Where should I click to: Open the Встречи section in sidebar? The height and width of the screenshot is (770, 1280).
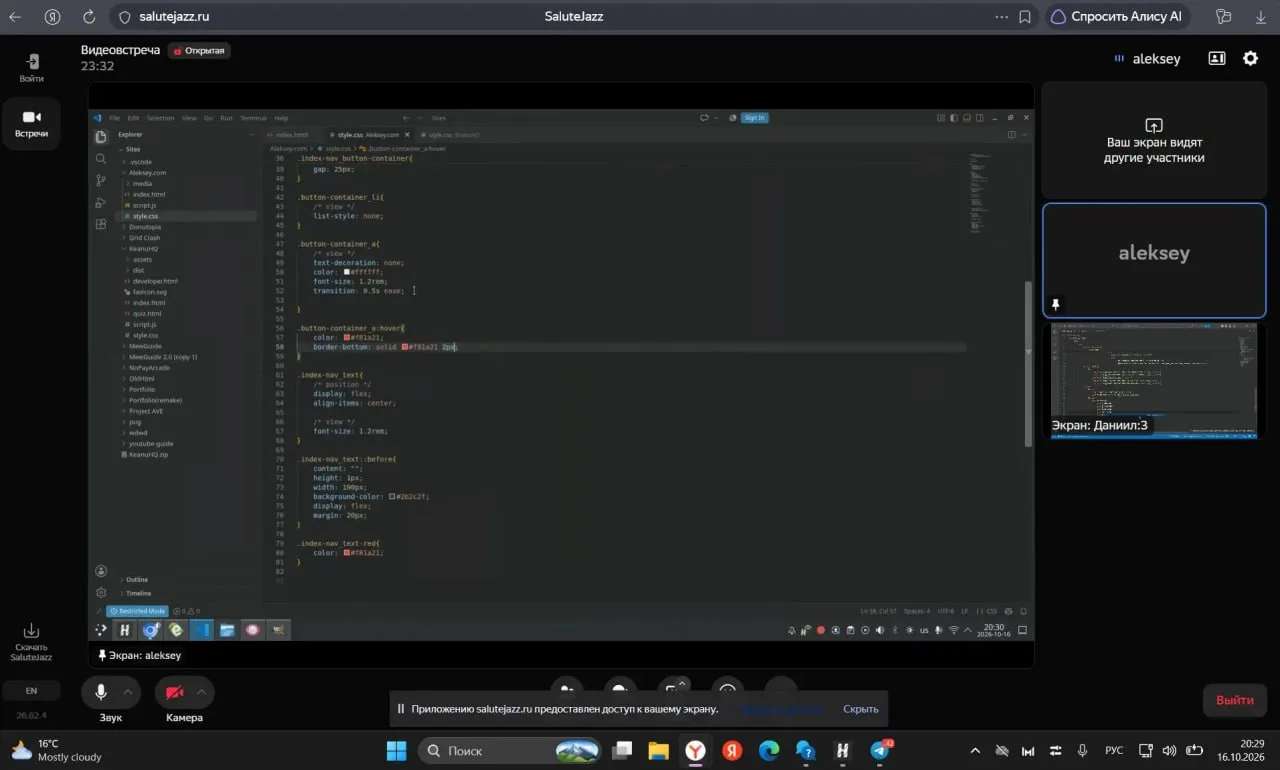click(x=31, y=124)
